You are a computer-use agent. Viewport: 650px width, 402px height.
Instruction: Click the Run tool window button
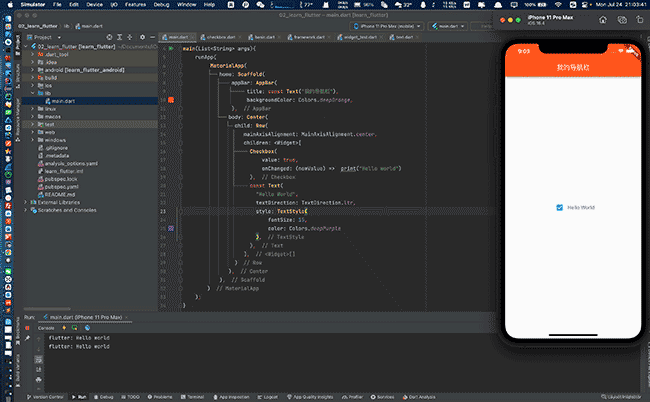coord(79,397)
